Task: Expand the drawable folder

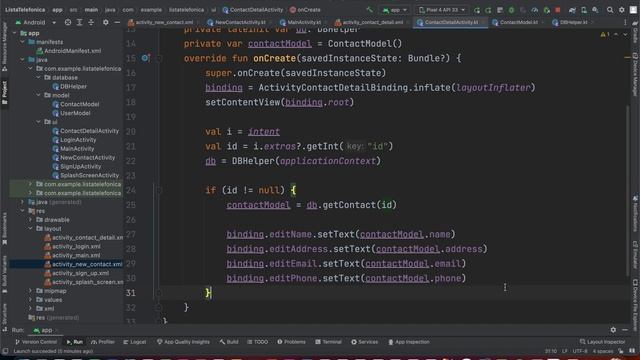Action: (31, 220)
